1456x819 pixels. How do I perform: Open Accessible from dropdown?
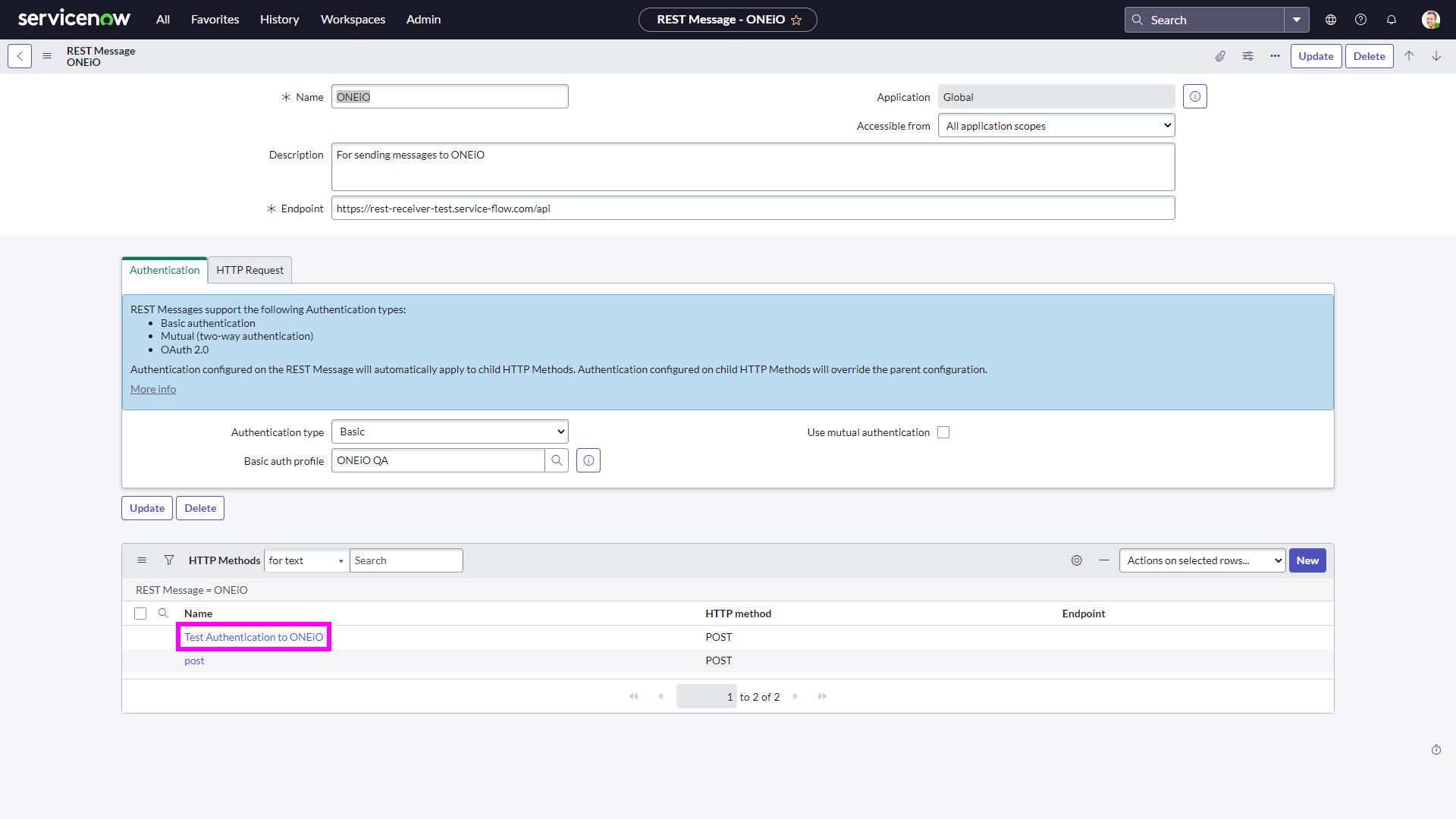(1056, 125)
